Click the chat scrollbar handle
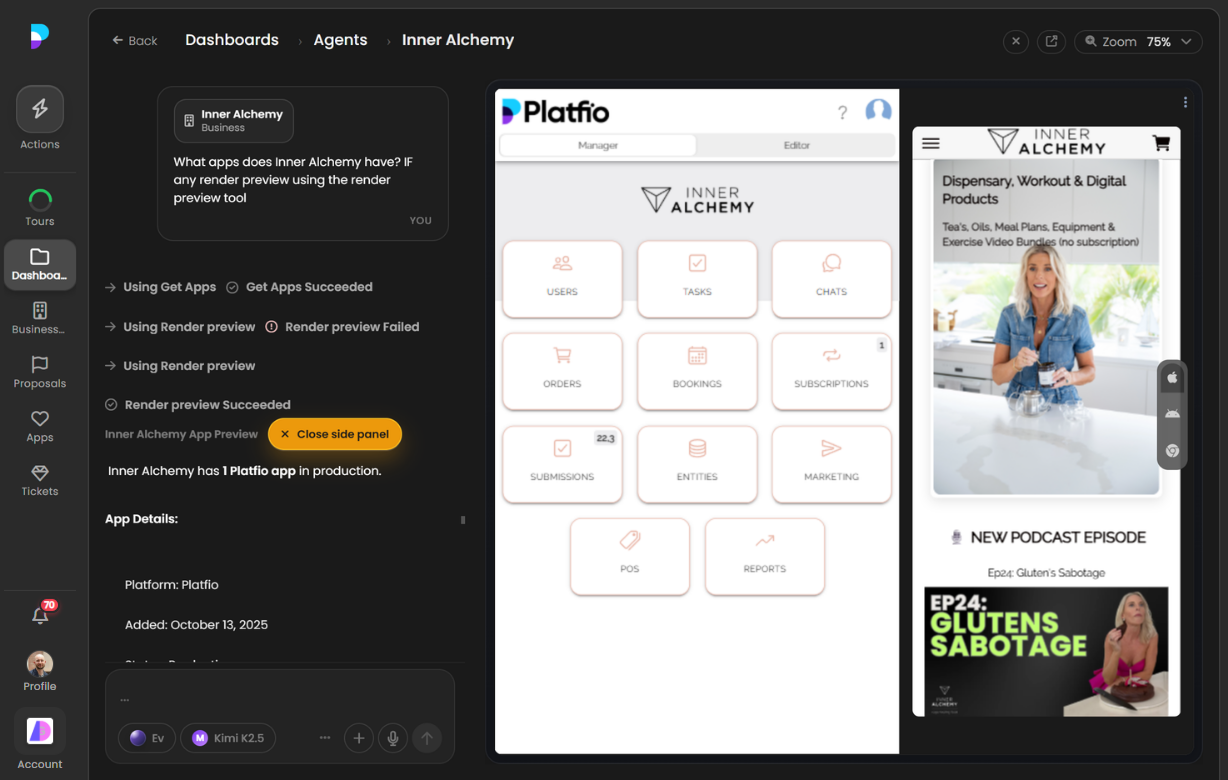Screen dimensions: 1228x780 462,520
